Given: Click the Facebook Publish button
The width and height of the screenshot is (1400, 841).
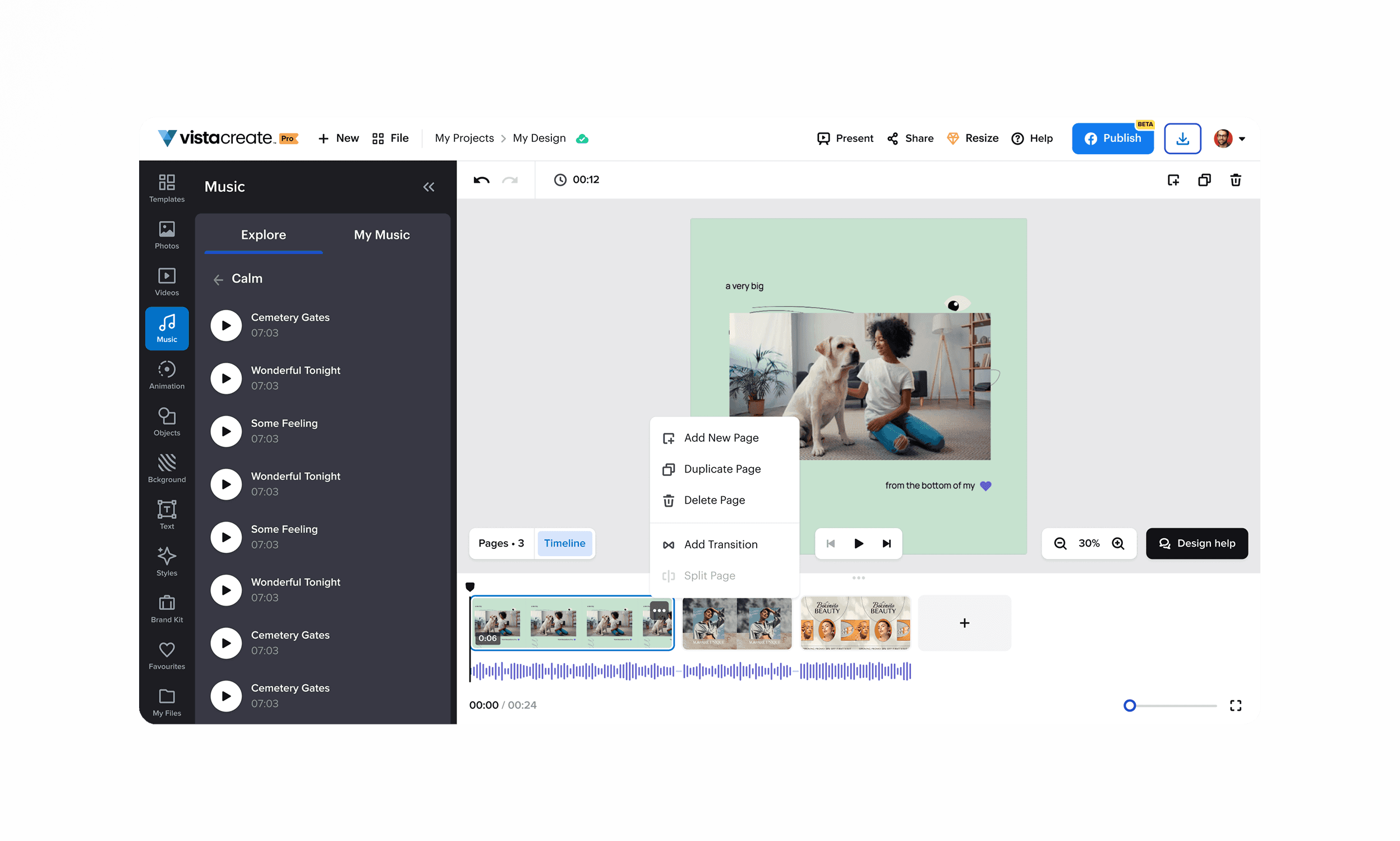Looking at the screenshot, I should (1112, 138).
